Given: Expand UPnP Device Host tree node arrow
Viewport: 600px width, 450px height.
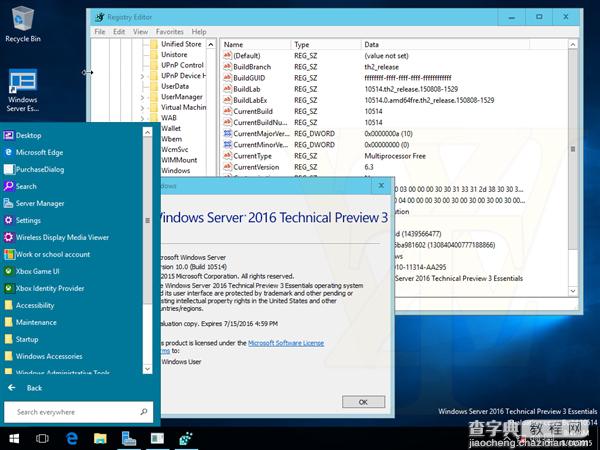Looking at the screenshot, I should [142, 76].
